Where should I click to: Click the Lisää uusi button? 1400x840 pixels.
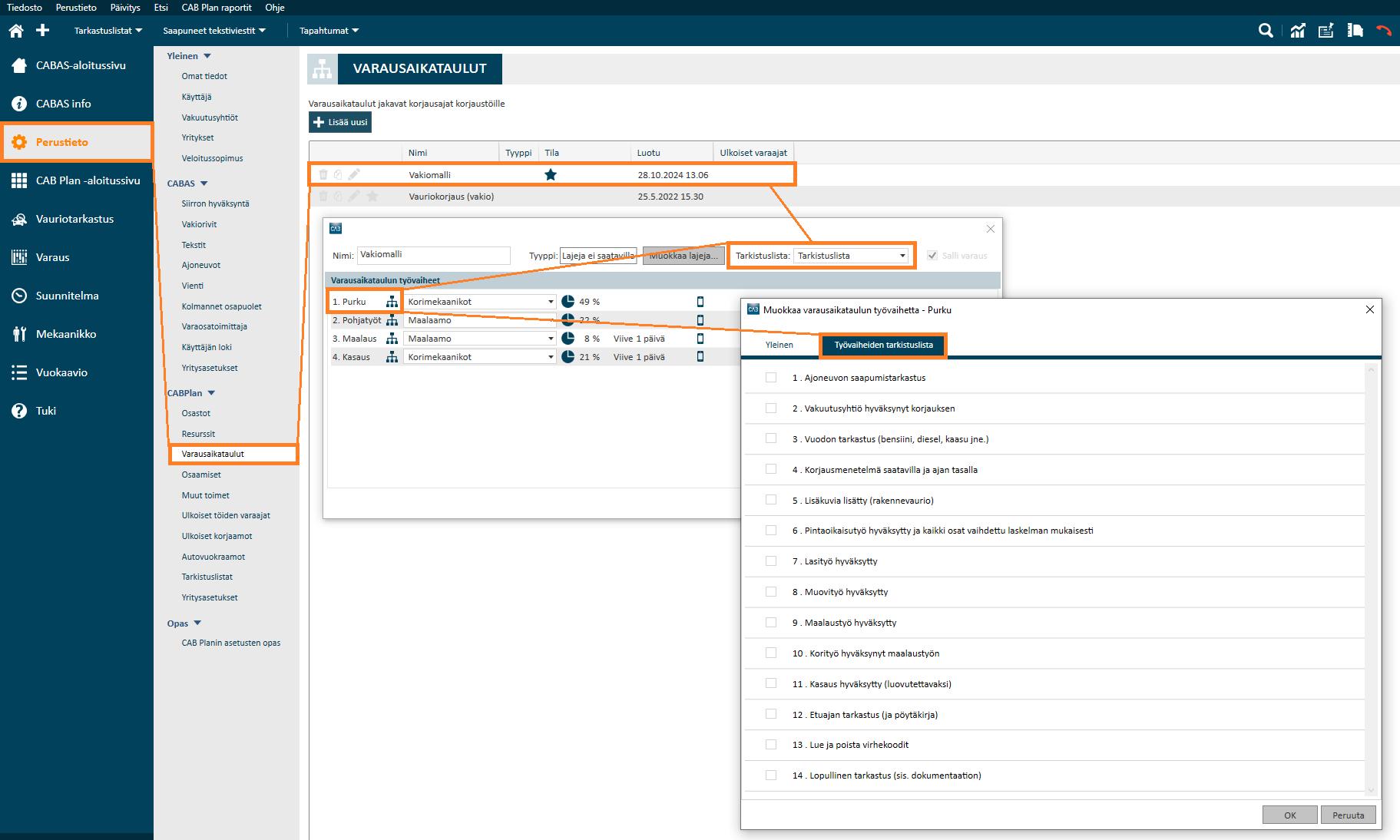tap(340, 122)
